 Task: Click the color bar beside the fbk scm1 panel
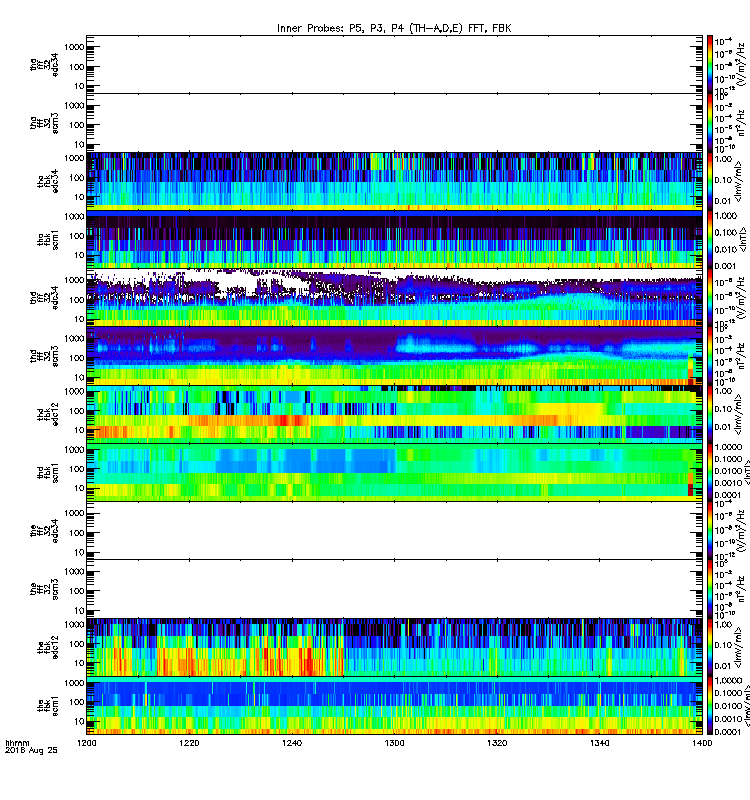pyautogui.click(x=710, y=706)
